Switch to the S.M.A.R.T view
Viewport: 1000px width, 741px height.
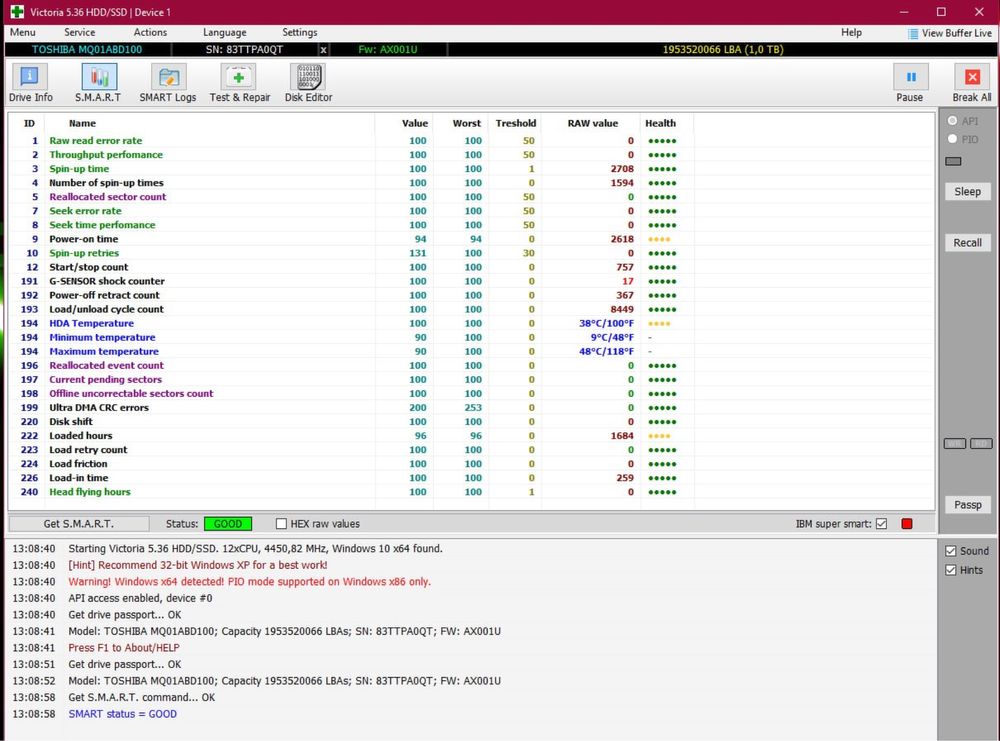click(98, 84)
